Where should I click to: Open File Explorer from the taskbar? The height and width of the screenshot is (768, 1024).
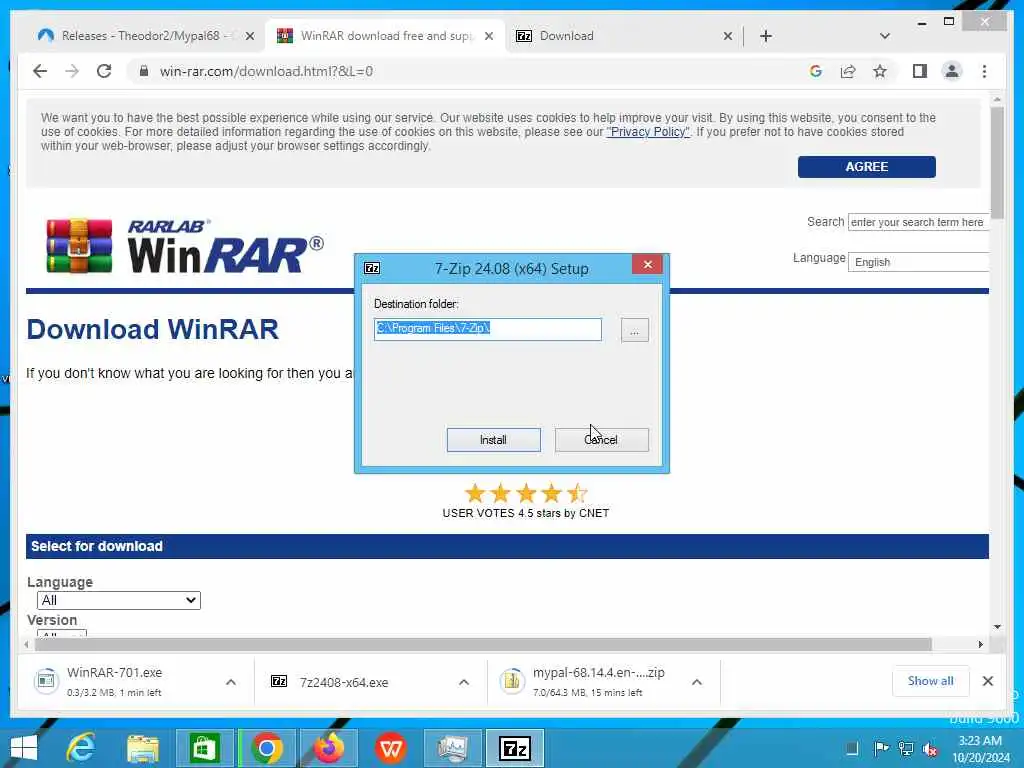point(142,748)
